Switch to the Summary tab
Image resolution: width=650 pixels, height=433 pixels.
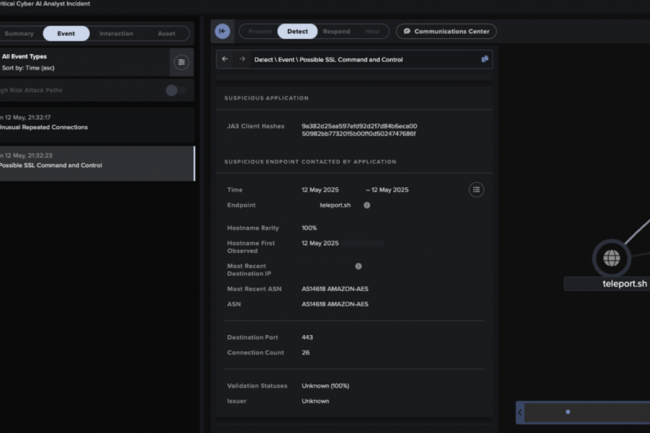tap(19, 33)
